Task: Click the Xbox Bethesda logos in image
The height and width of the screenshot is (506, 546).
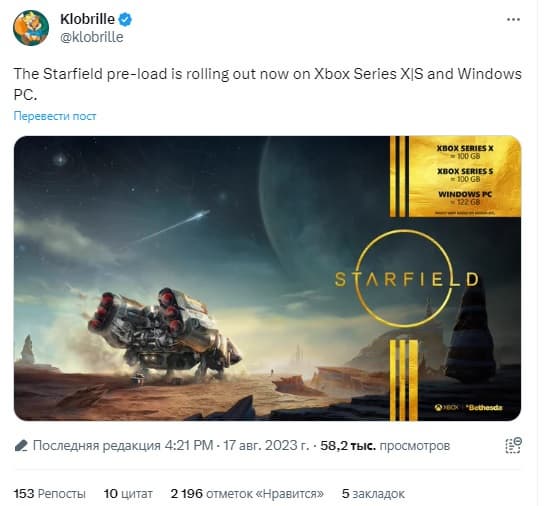Action: [468, 407]
